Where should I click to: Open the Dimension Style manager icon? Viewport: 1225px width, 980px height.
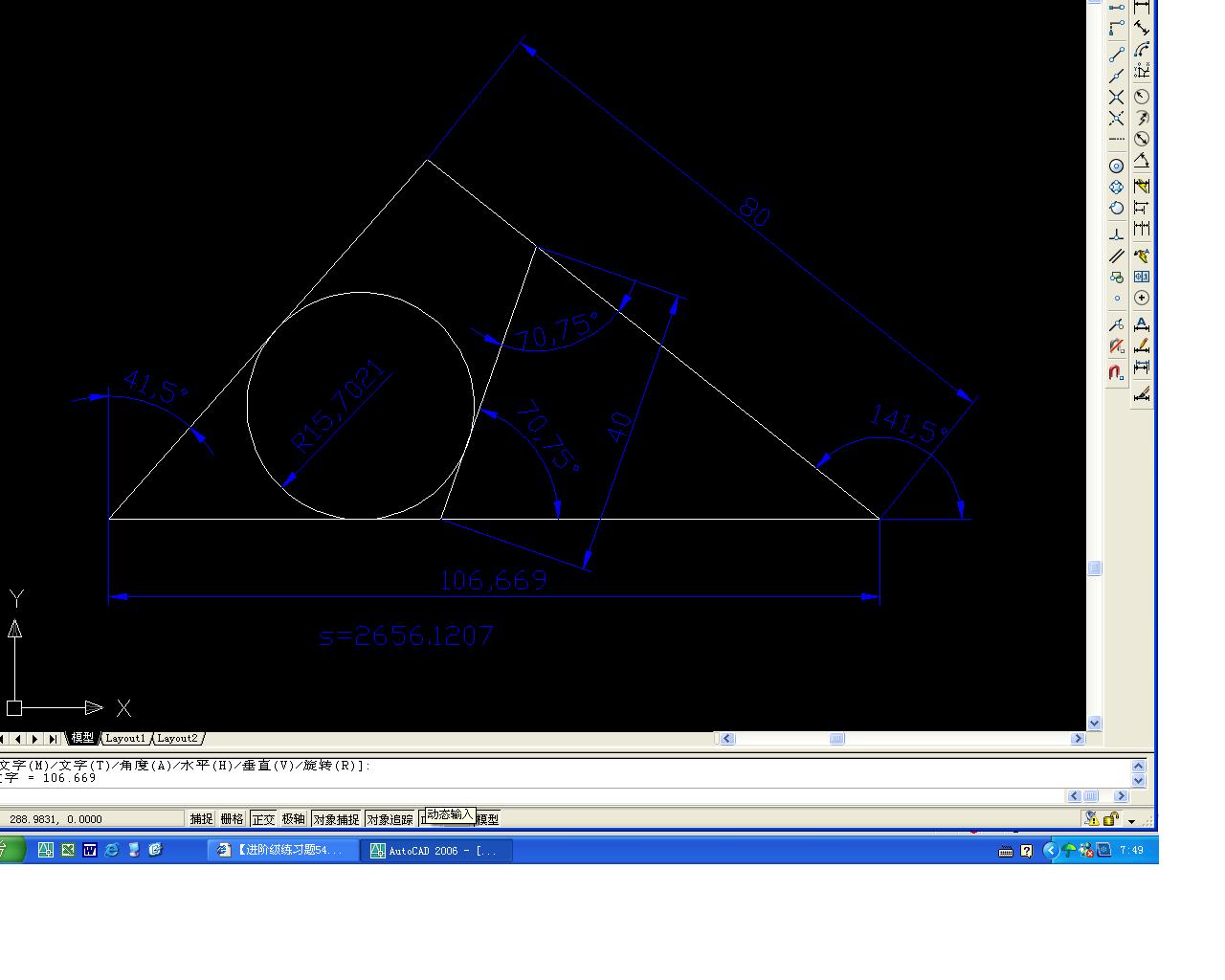tap(1142, 392)
